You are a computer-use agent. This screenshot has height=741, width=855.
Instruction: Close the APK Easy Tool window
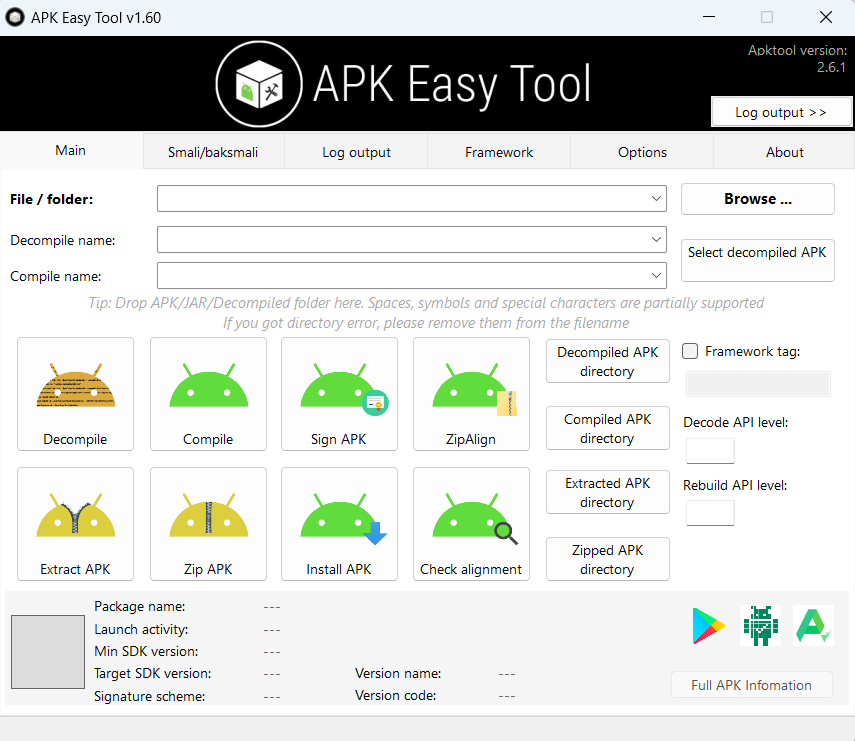click(826, 17)
